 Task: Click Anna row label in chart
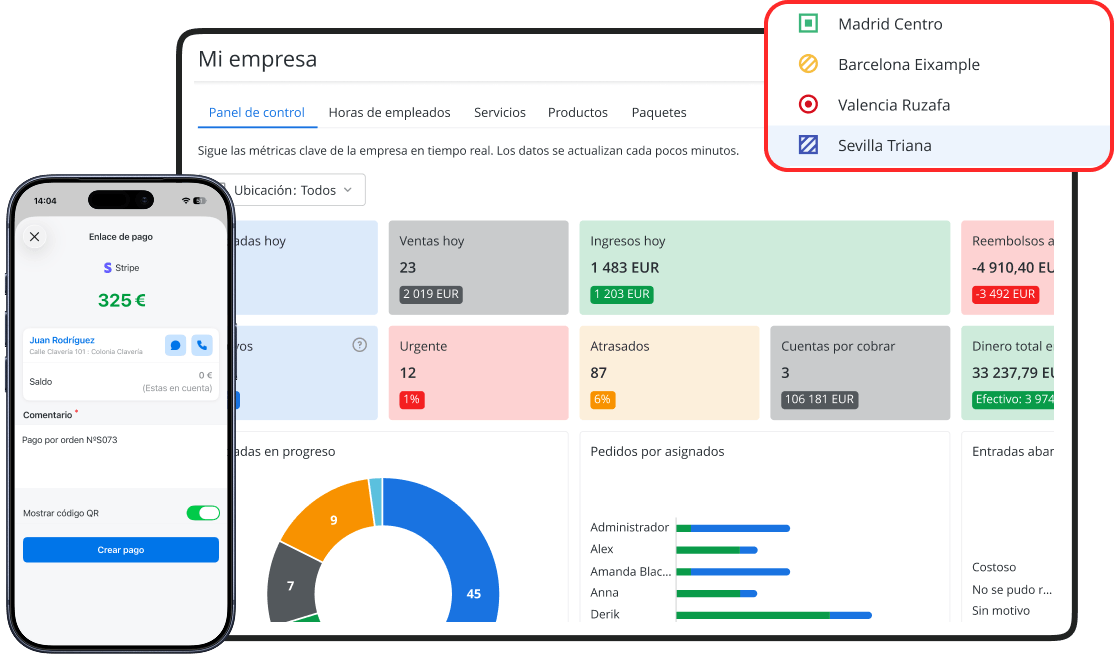[605, 593]
